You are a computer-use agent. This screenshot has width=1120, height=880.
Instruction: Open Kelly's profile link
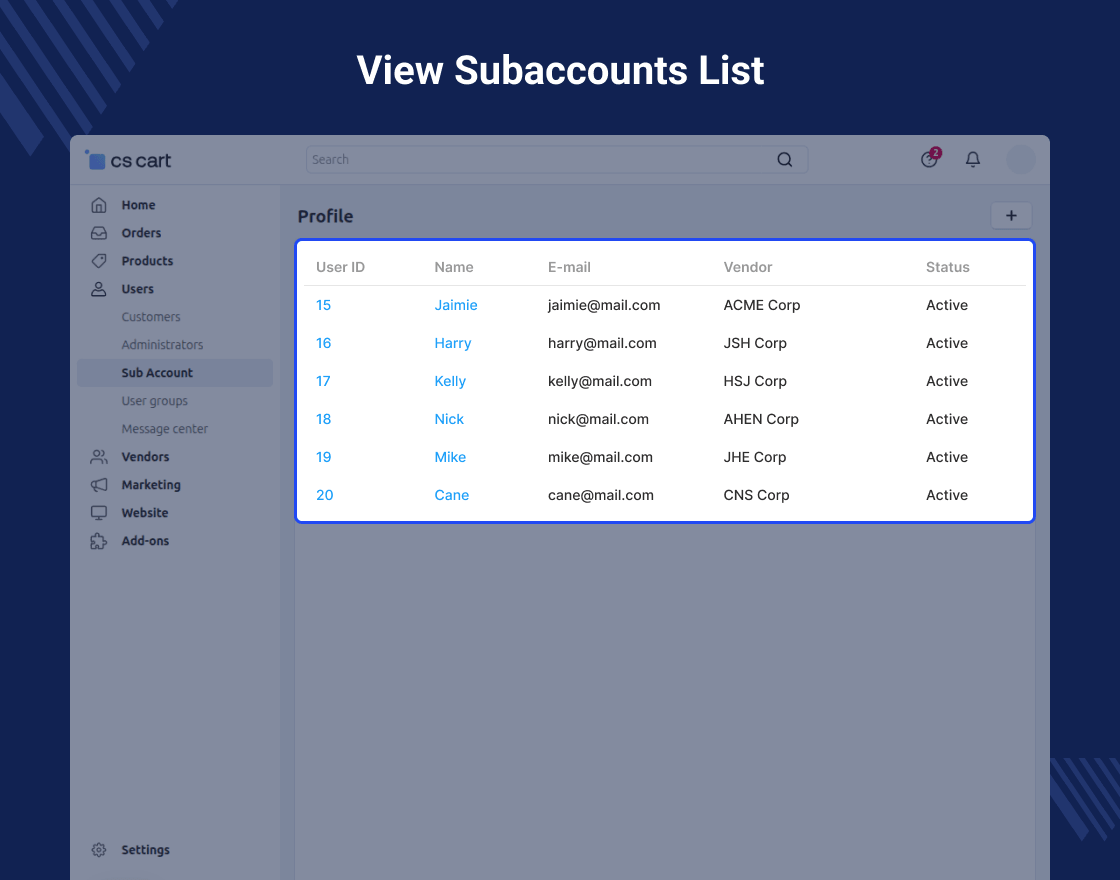450,381
